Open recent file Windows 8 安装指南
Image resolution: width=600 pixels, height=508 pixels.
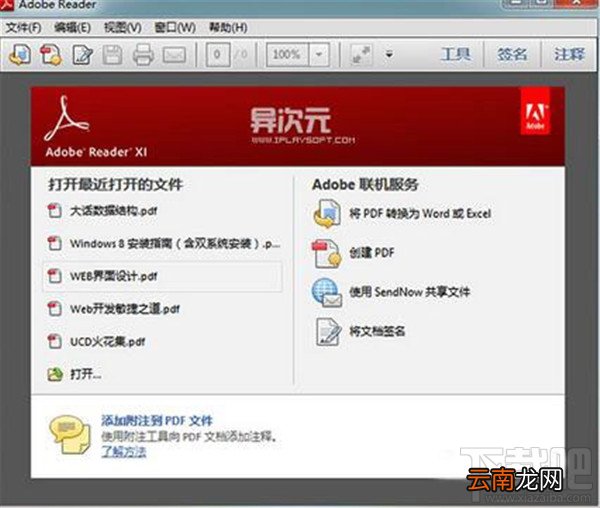[175, 243]
